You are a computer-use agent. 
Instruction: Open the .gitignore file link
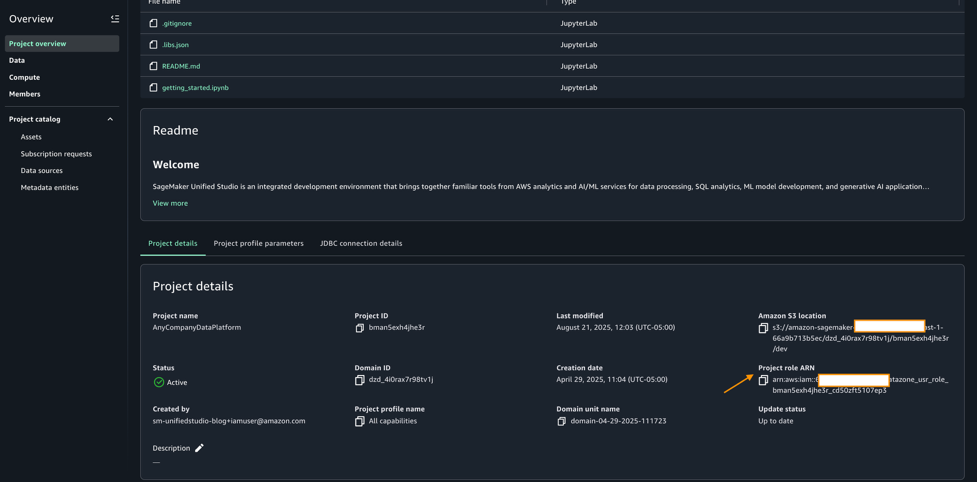tap(177, 23)
